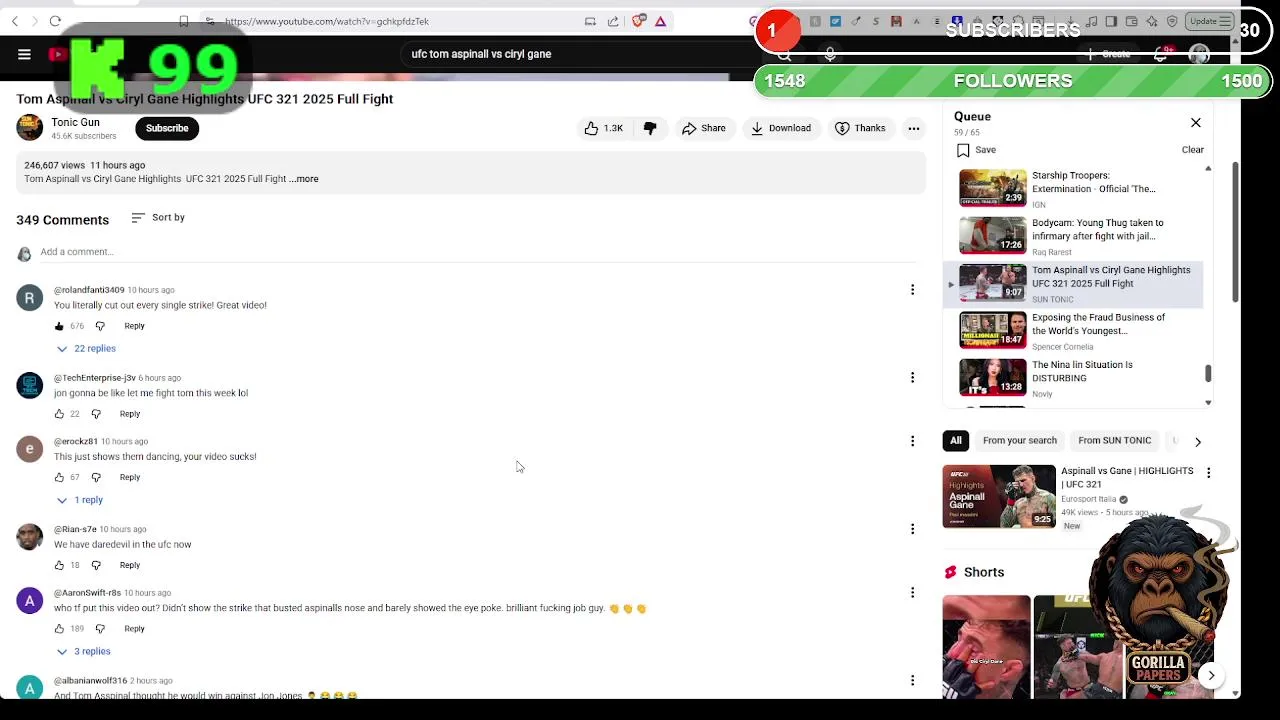Image resolution: width=1280 pixels, height=720 pixels.
Task: Click the Thanks button under the video
Action: pos(860,128)
